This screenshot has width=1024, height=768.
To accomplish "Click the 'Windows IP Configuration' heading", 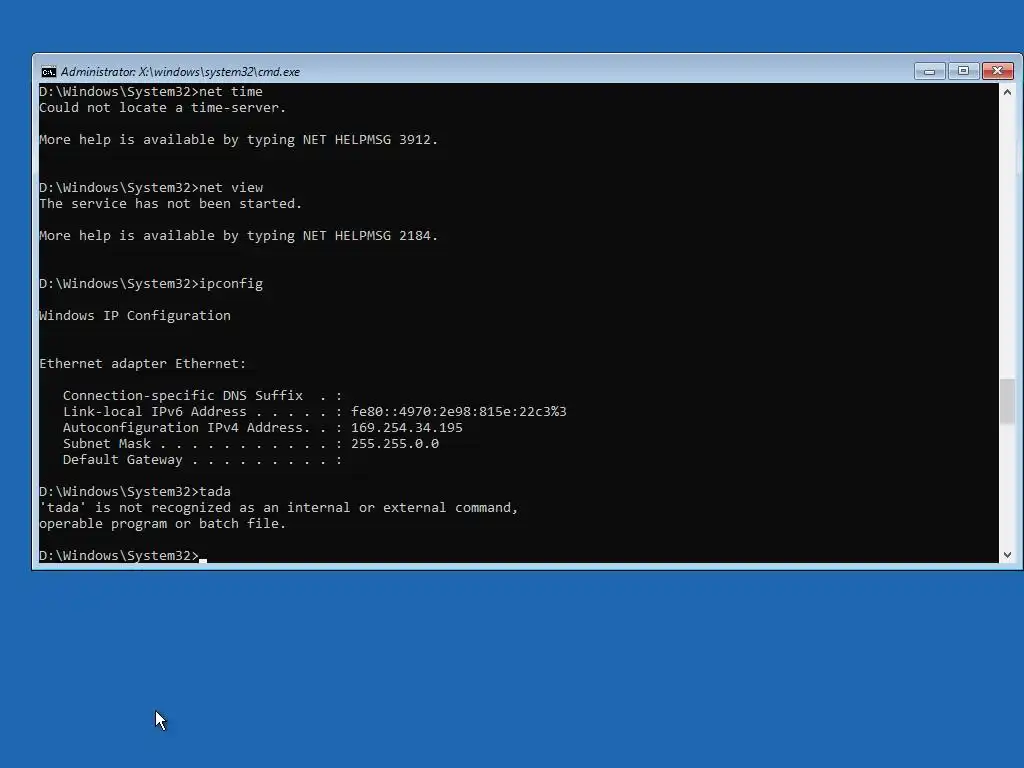I will point(135,315).
